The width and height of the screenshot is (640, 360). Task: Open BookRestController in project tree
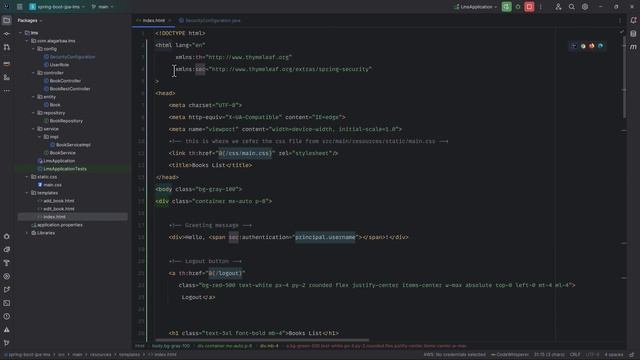67,89
